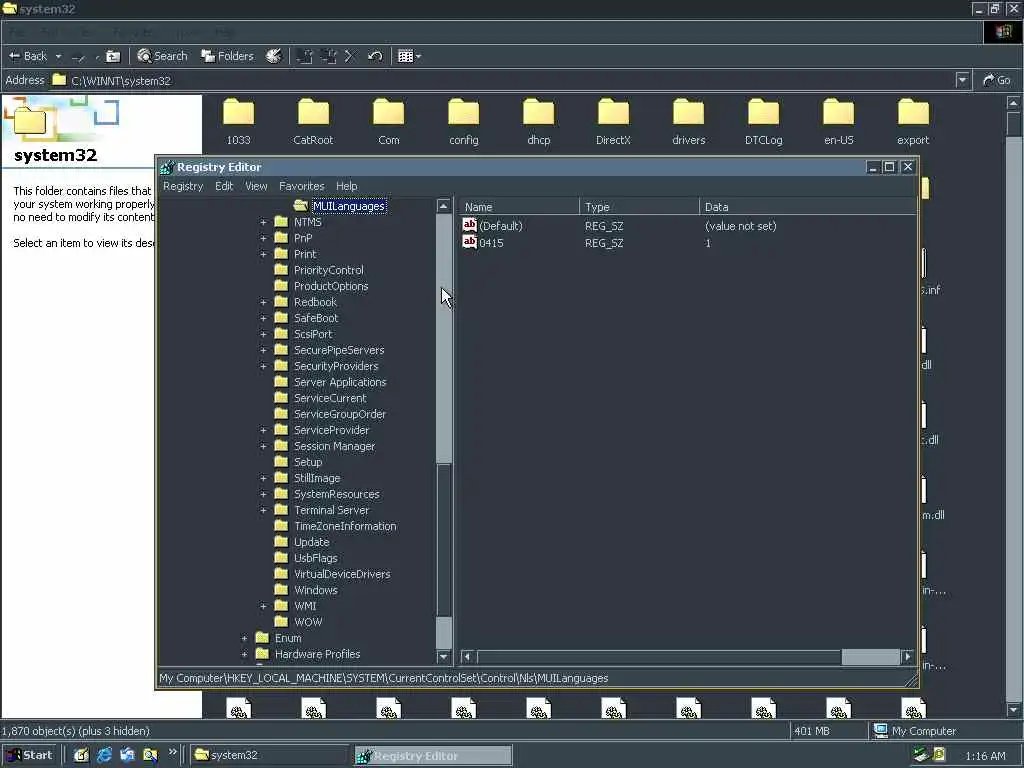Viewport: 1024px width, 768px height.
Task: Click the values pane horizontal scroll-right arrow
Action: click(907, 656)
